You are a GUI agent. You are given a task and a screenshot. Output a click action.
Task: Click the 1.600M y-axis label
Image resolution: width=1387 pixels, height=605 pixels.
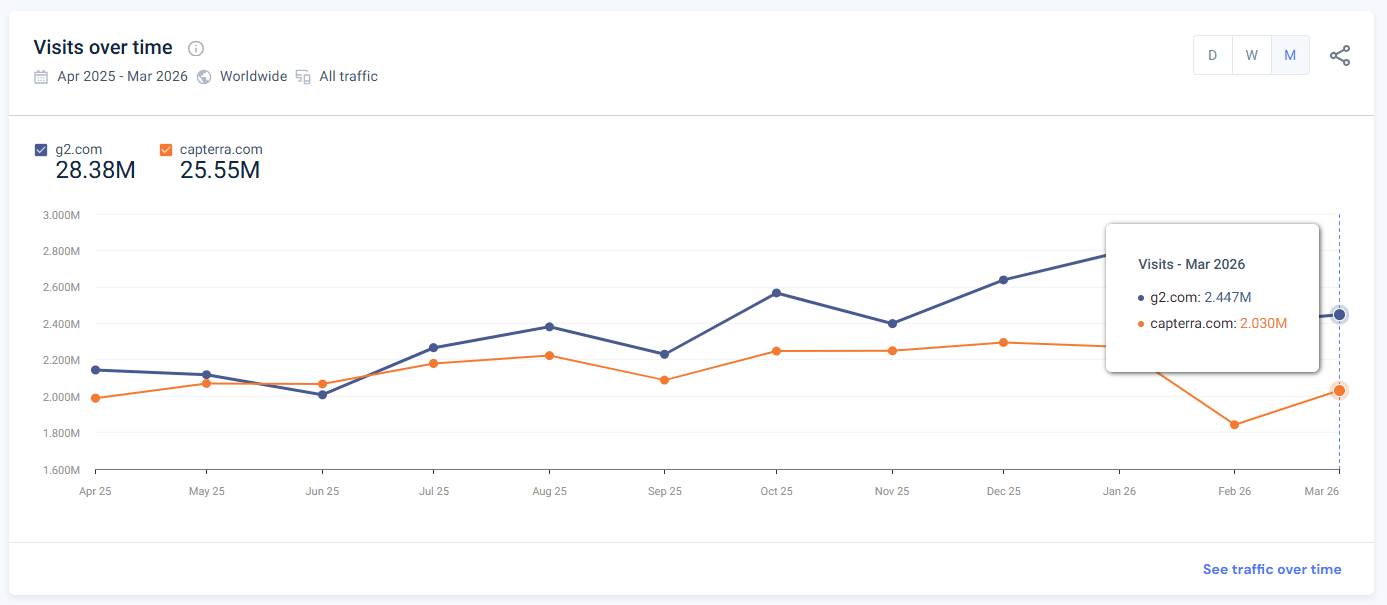pyautogui.click(x=60, y=469)
